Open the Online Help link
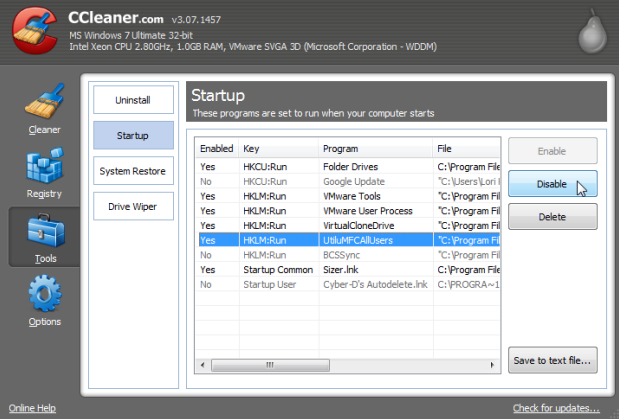This screenshot has height=419, width=619. (x=32, y=408)
